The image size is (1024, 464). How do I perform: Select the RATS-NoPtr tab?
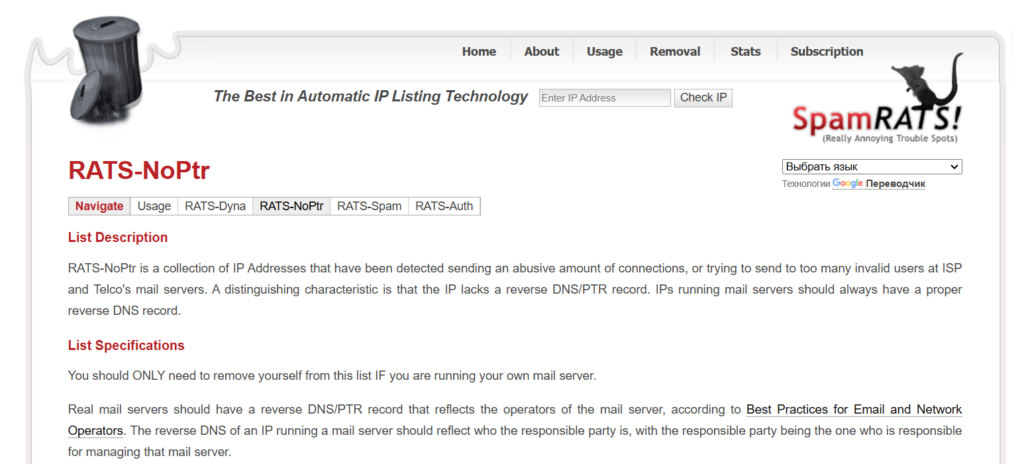[291, 207]
